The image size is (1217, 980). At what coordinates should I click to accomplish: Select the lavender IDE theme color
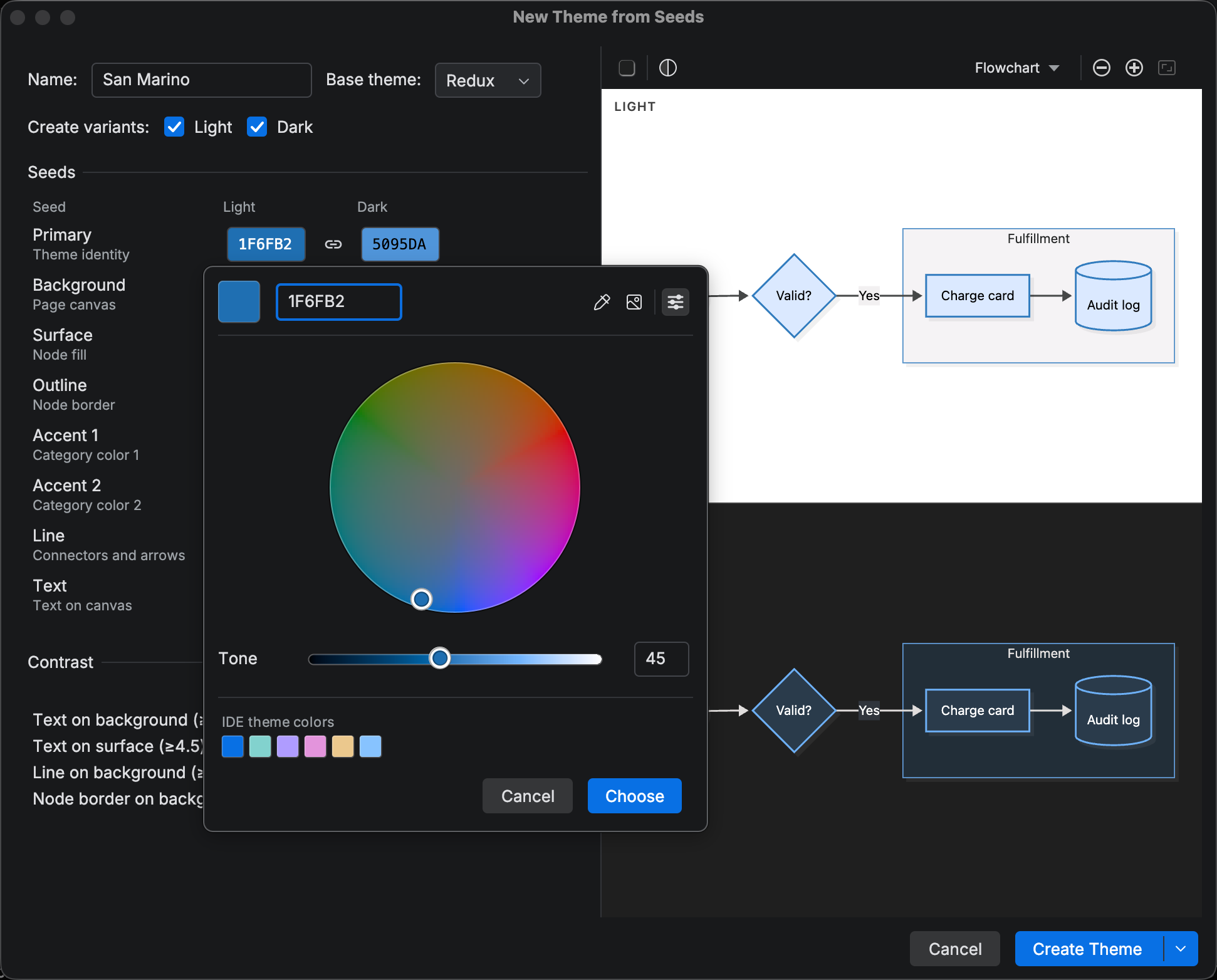coord(288,746)
